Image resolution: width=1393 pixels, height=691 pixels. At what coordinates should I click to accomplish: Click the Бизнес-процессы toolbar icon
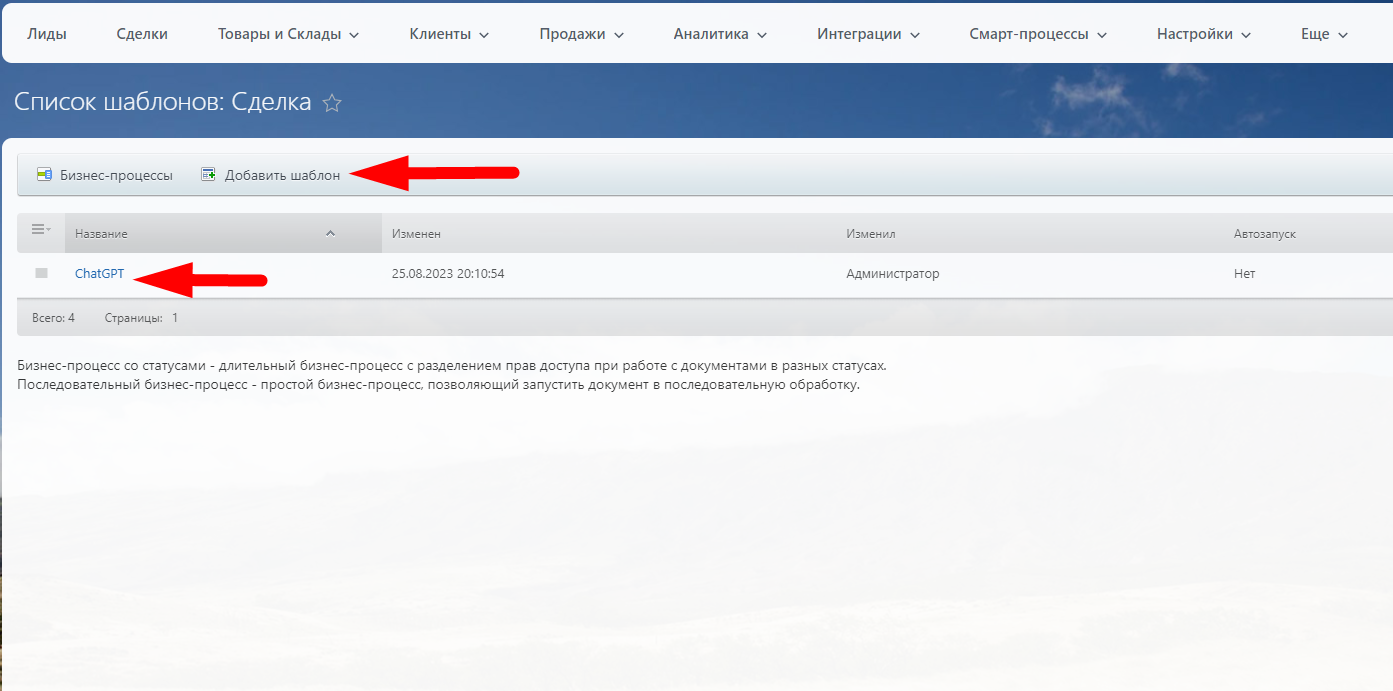point(44,173)
